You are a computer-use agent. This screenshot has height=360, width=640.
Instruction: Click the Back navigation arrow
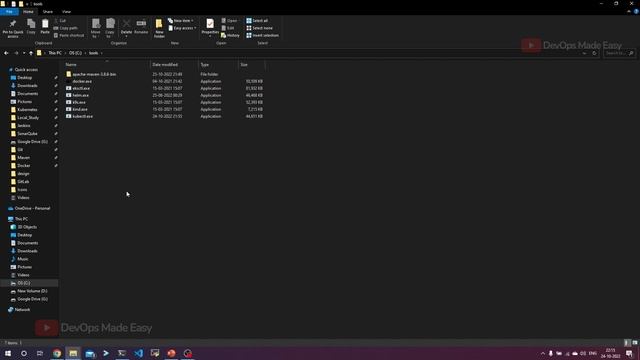pyautogui.click(x=6, y=53)
